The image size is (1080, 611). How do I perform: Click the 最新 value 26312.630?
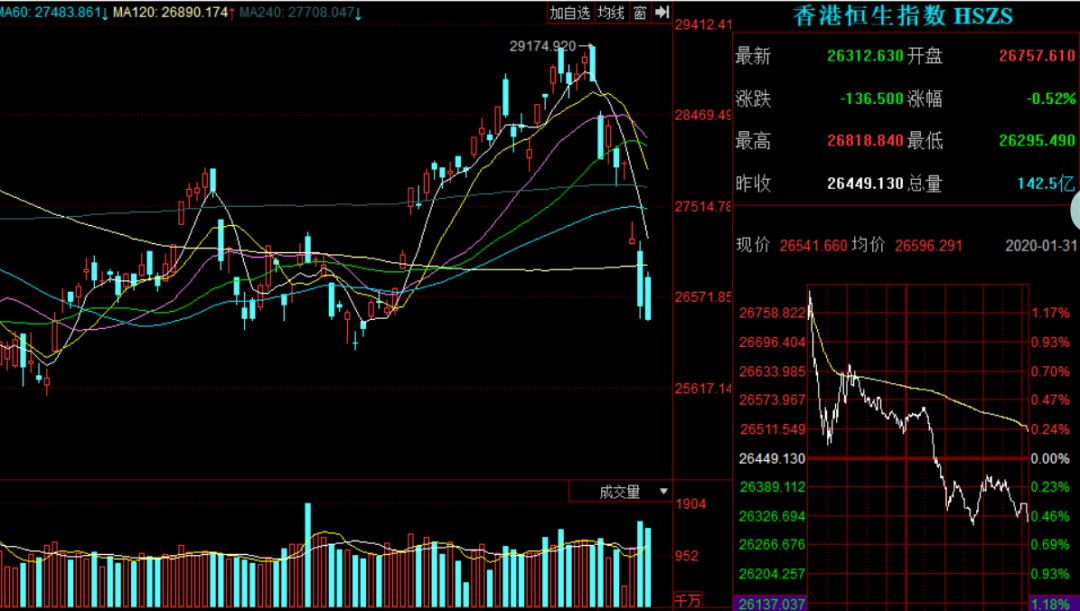[x=865, y=56]
